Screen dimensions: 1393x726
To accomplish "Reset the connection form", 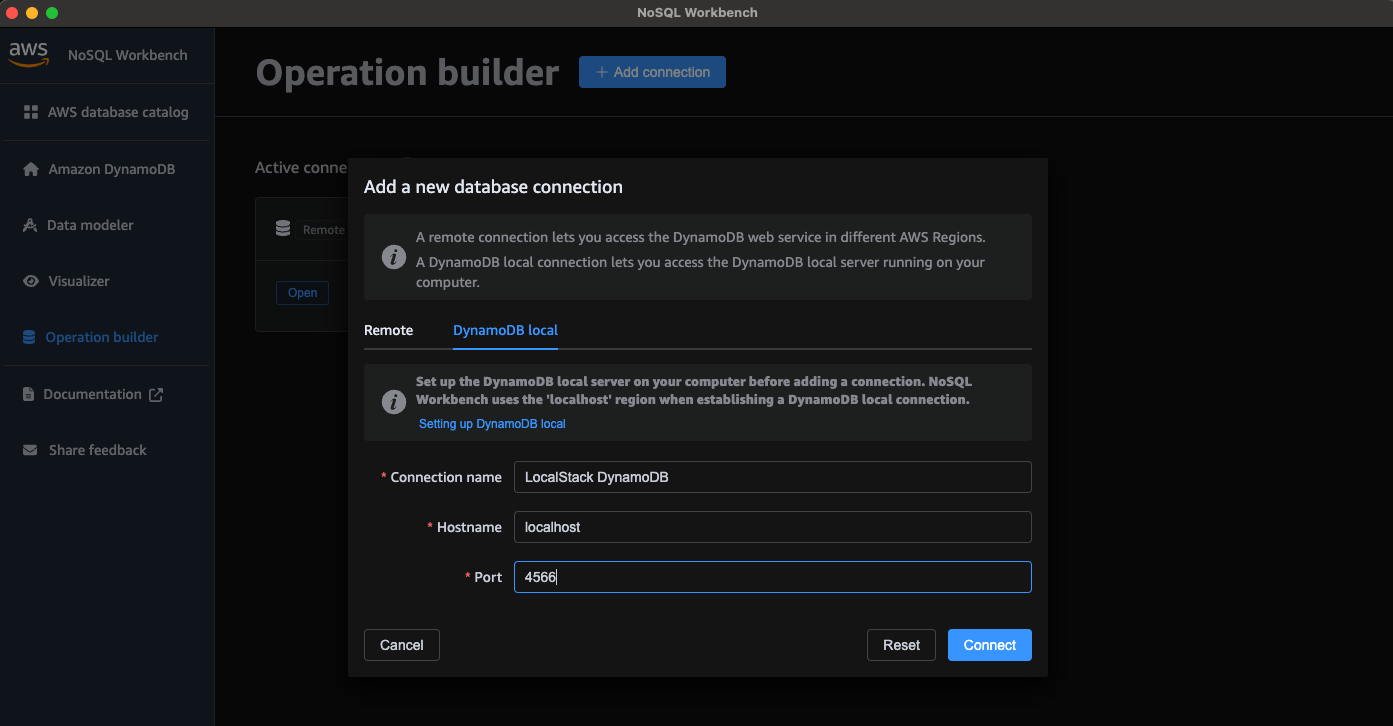I will coord(901,645).
